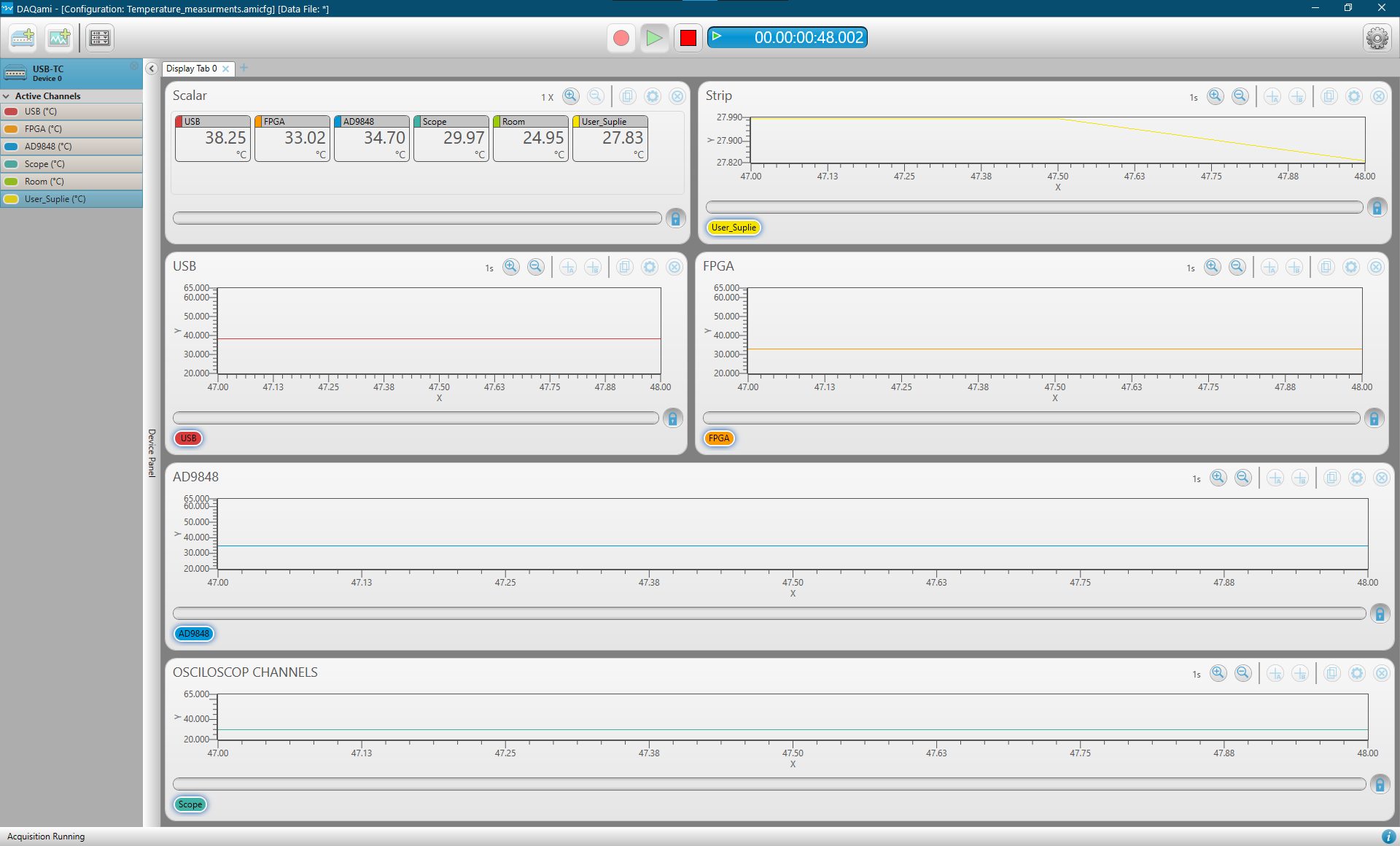The height and width of the screenshot is (846, 1400).
Task: Switch to Display Tab 0
Action: point(191,69)
